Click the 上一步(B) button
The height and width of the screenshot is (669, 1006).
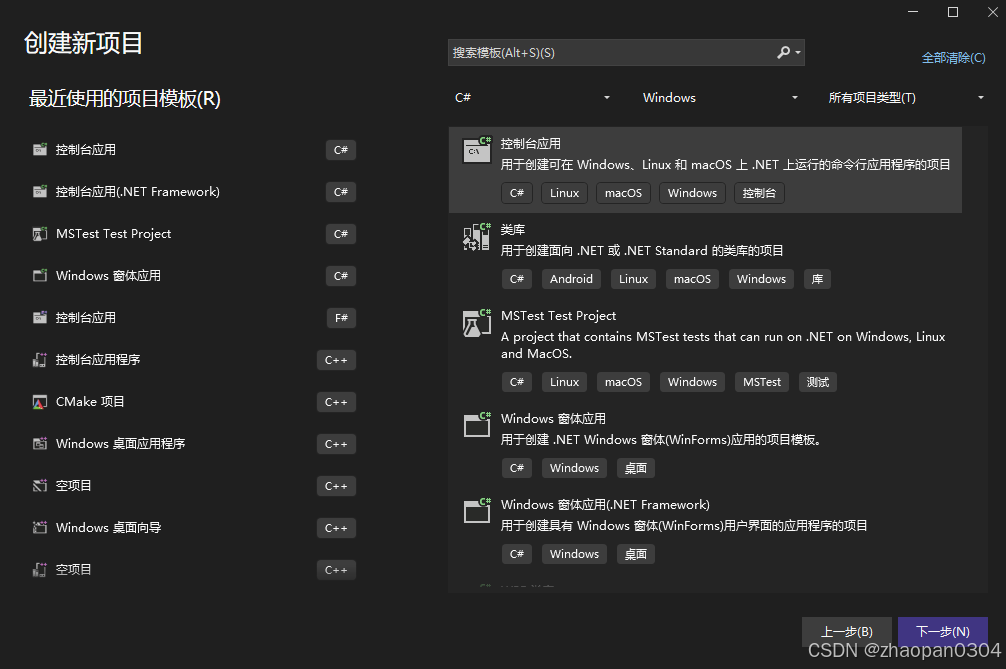point(847,631)
